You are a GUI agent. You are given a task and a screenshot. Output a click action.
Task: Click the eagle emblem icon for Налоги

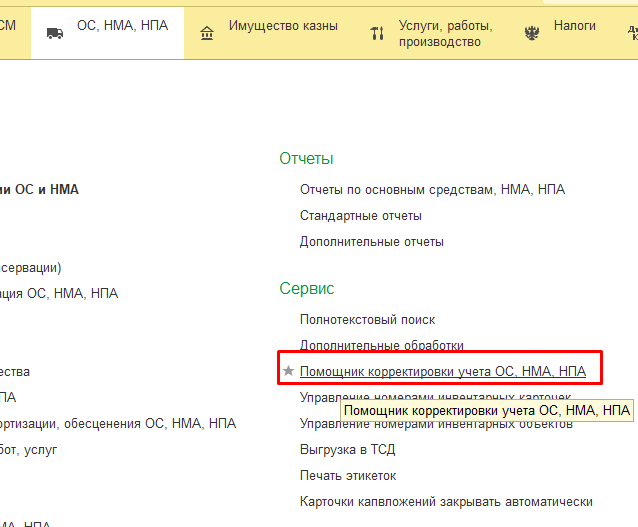point(532,33)
